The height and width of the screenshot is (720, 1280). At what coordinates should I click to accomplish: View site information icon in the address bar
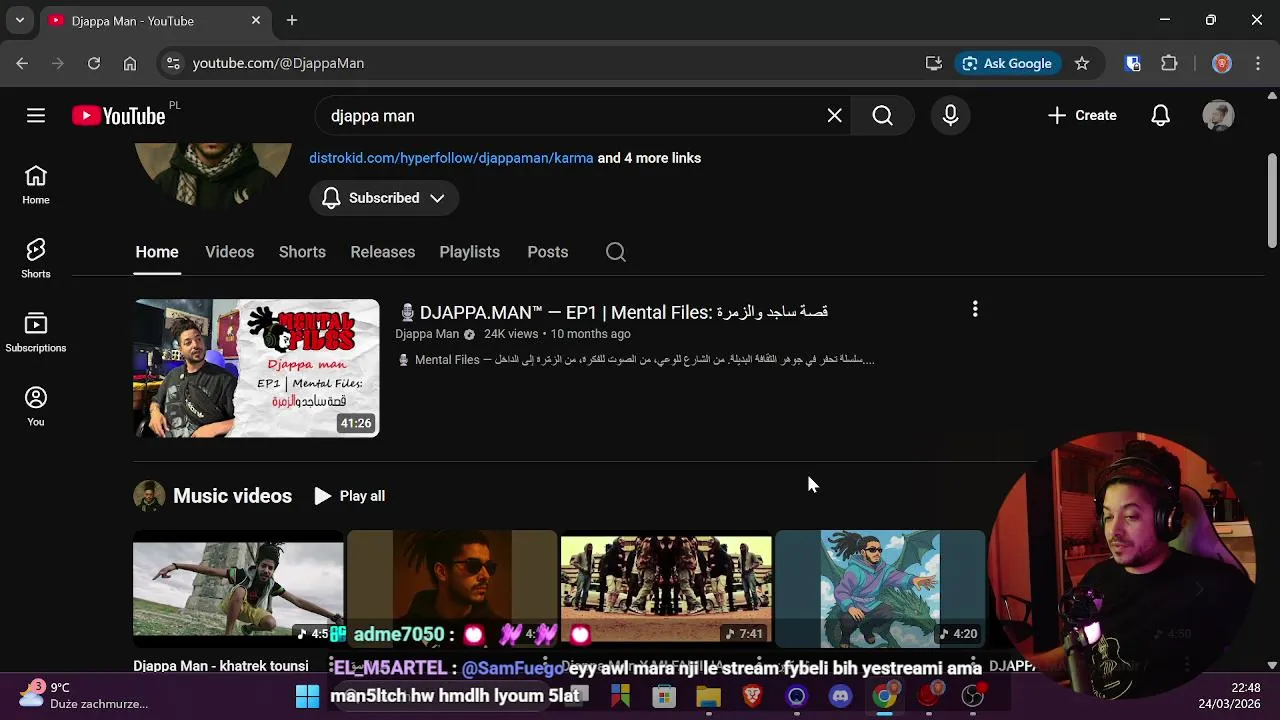pos(173,63)
